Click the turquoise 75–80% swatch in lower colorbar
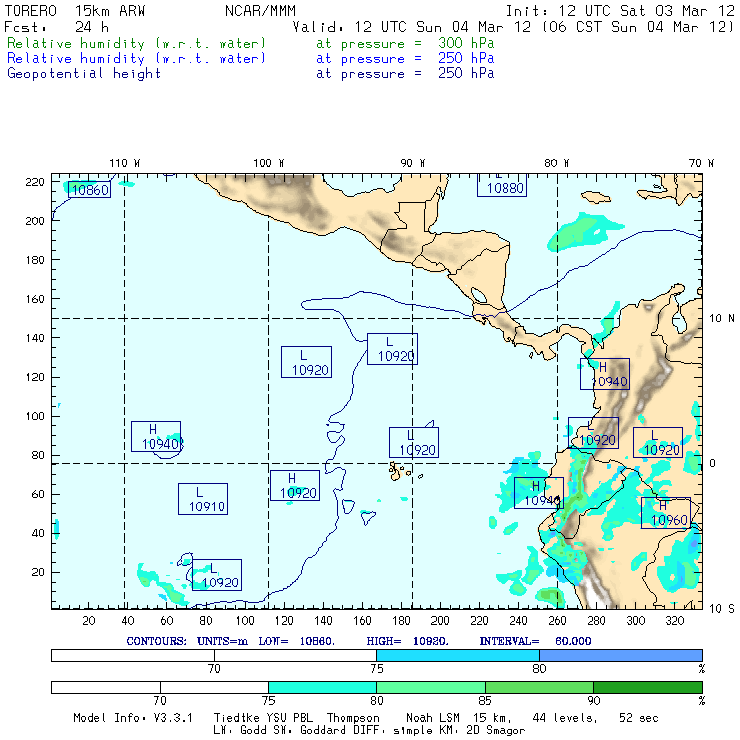The image size is (740, 740). click(x=322, y=687)
